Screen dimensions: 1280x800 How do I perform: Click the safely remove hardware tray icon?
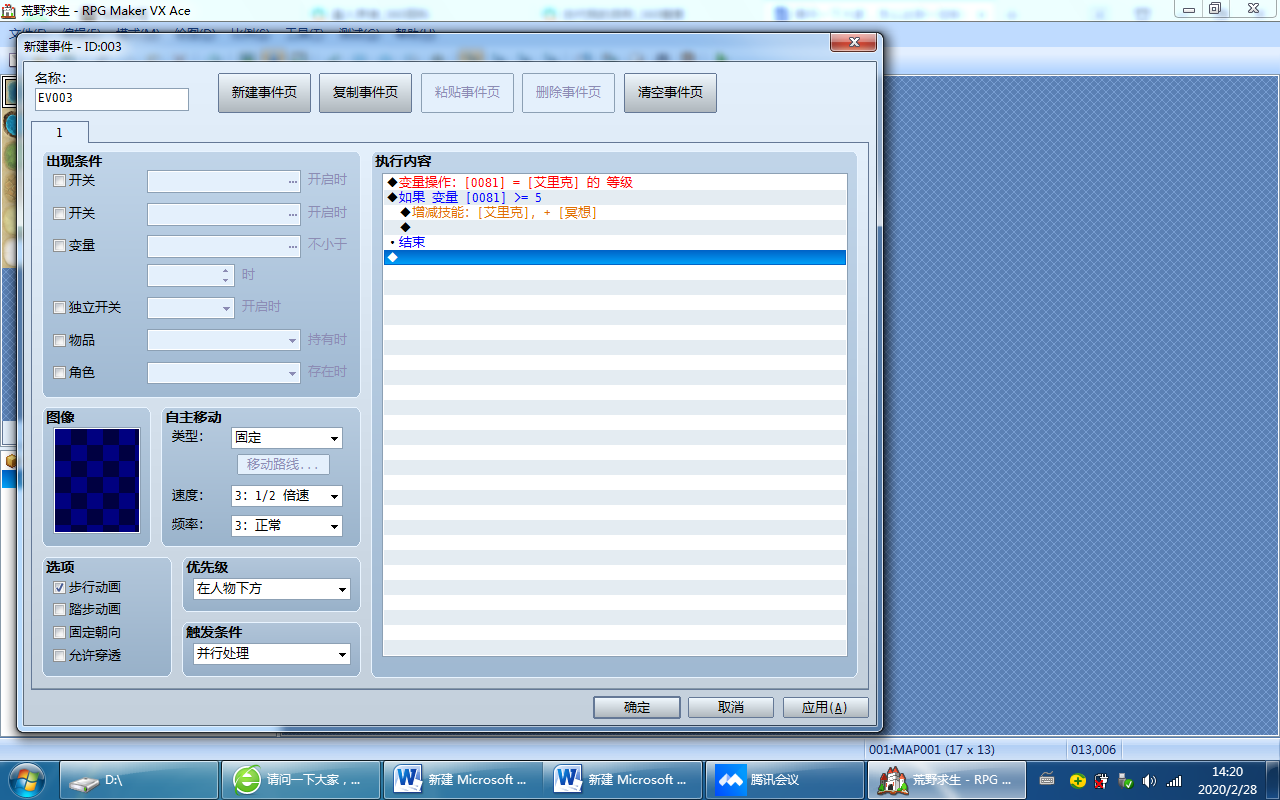coord(1125,780)
